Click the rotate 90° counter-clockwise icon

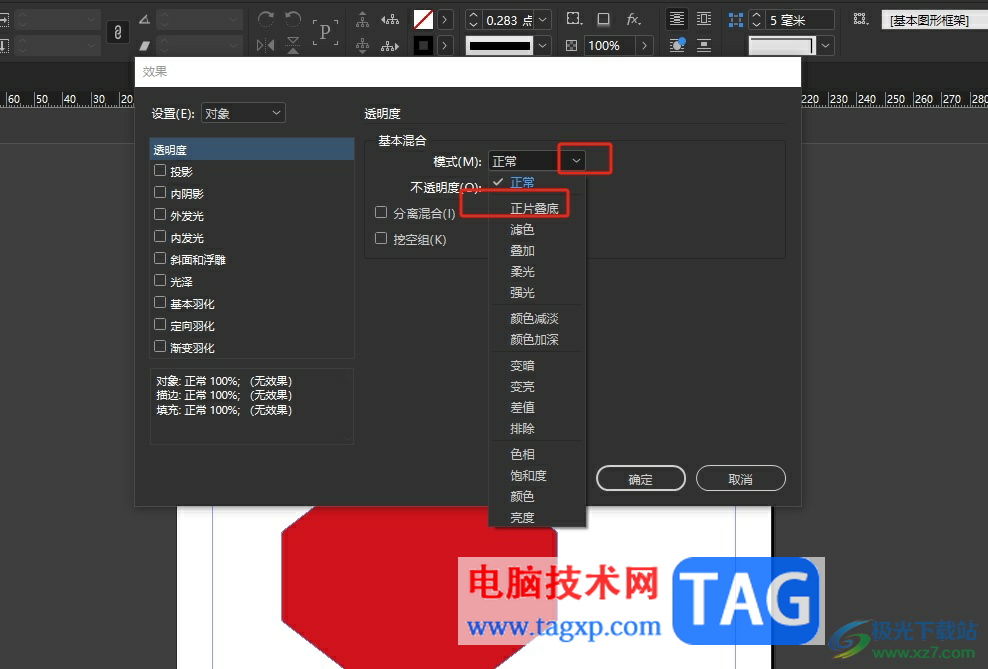(292, 19)
